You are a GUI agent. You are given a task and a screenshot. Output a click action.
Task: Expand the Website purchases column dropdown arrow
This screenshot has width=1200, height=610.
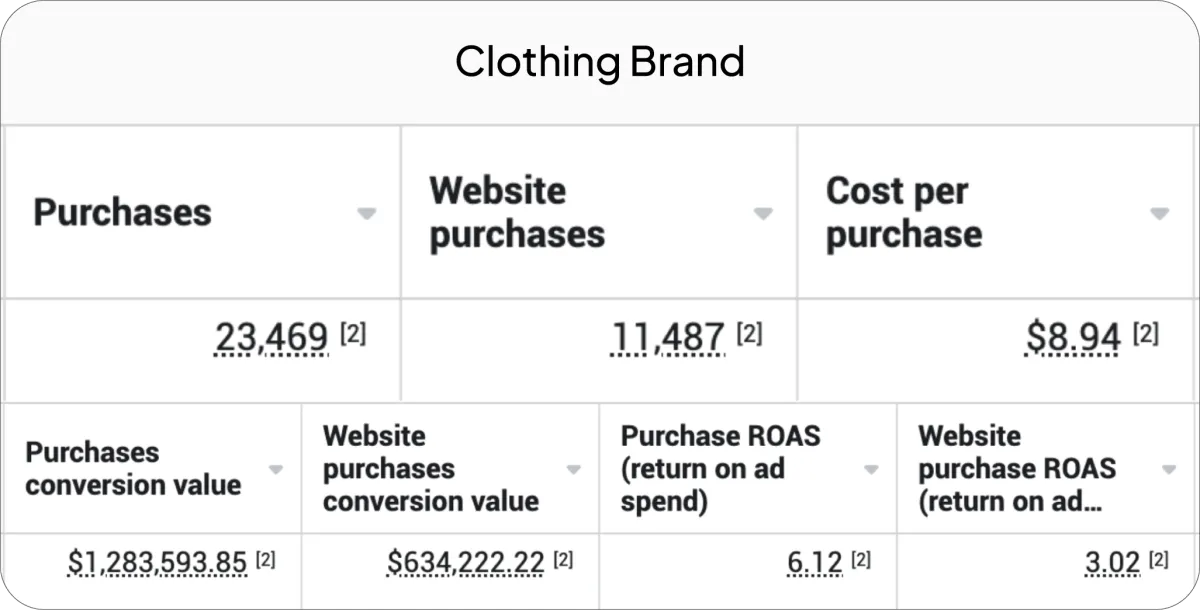(x=763, y=213)
